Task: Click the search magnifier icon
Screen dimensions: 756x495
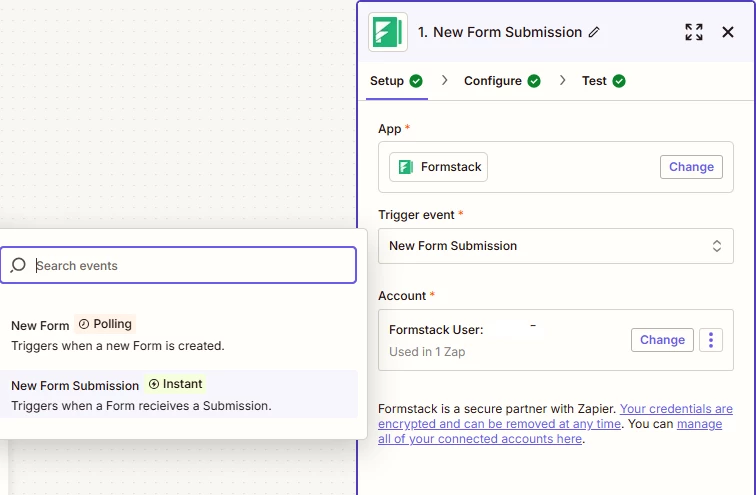Action: [x=18, y=265]
